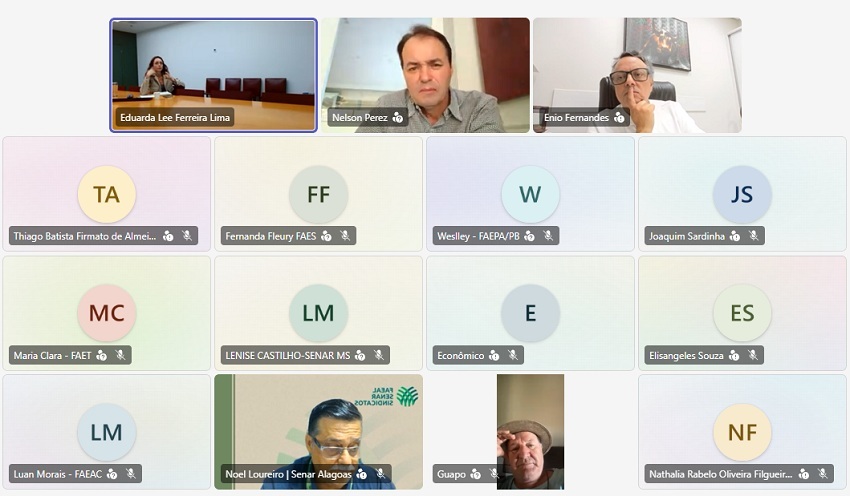Click the muted mic icon on Maria Clara - FAET
Image resolution: width=850 pixels, height=496 pixels.
[x=120, y=355]
